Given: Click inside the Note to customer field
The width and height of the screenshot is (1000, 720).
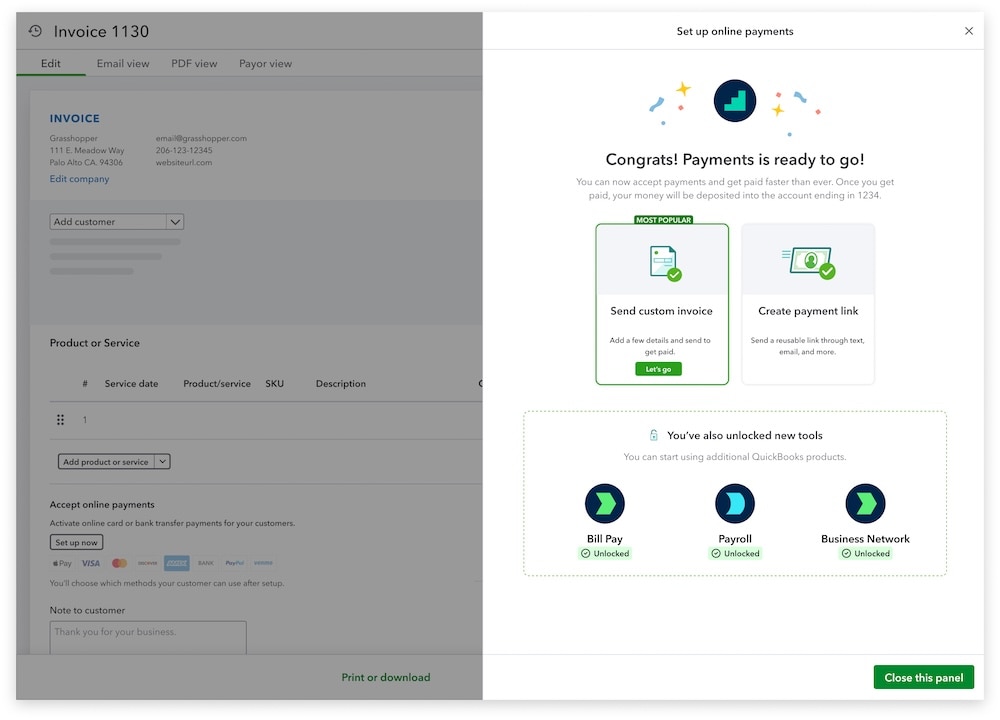Looking at the screenshot, I should tap(148, 637).
